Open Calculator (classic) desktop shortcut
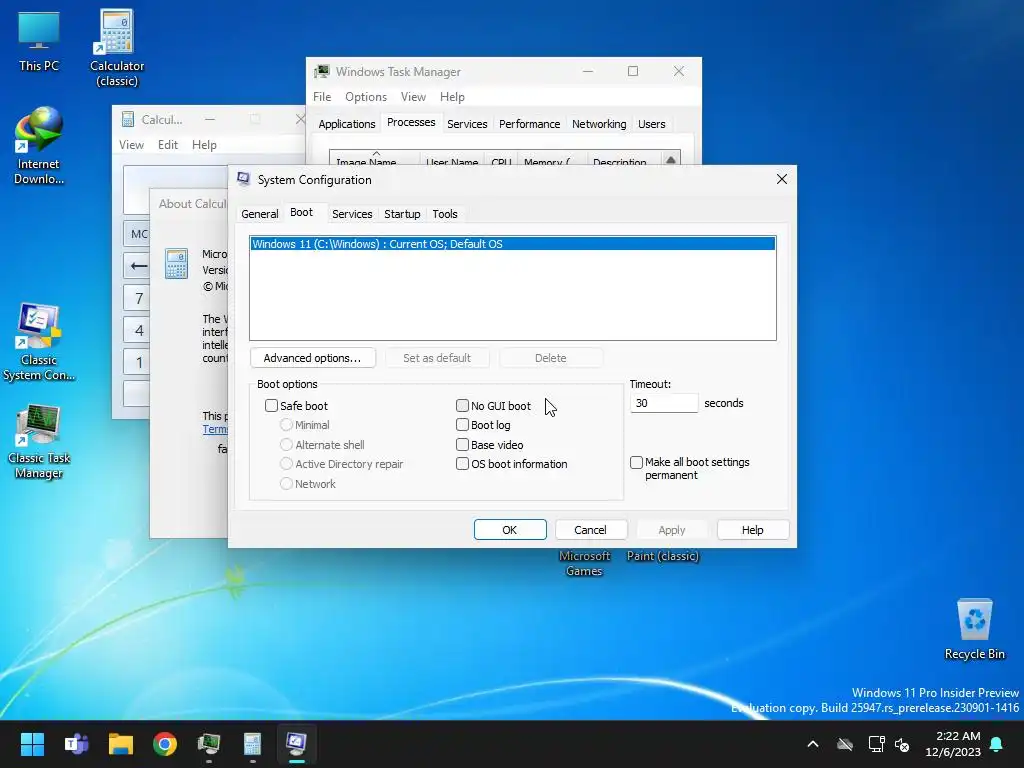Viewport: 1024px width, 768px height. tap(117, 47)
